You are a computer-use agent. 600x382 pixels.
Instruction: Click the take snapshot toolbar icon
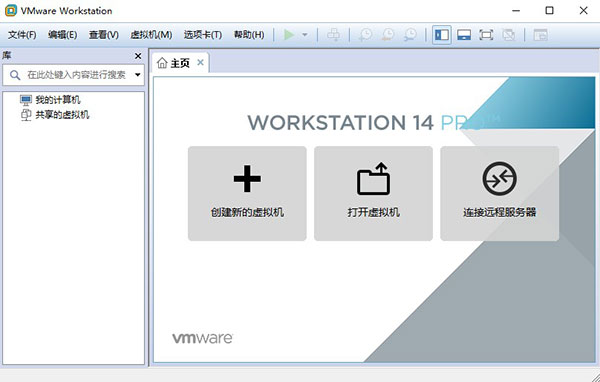click(366, 35)
